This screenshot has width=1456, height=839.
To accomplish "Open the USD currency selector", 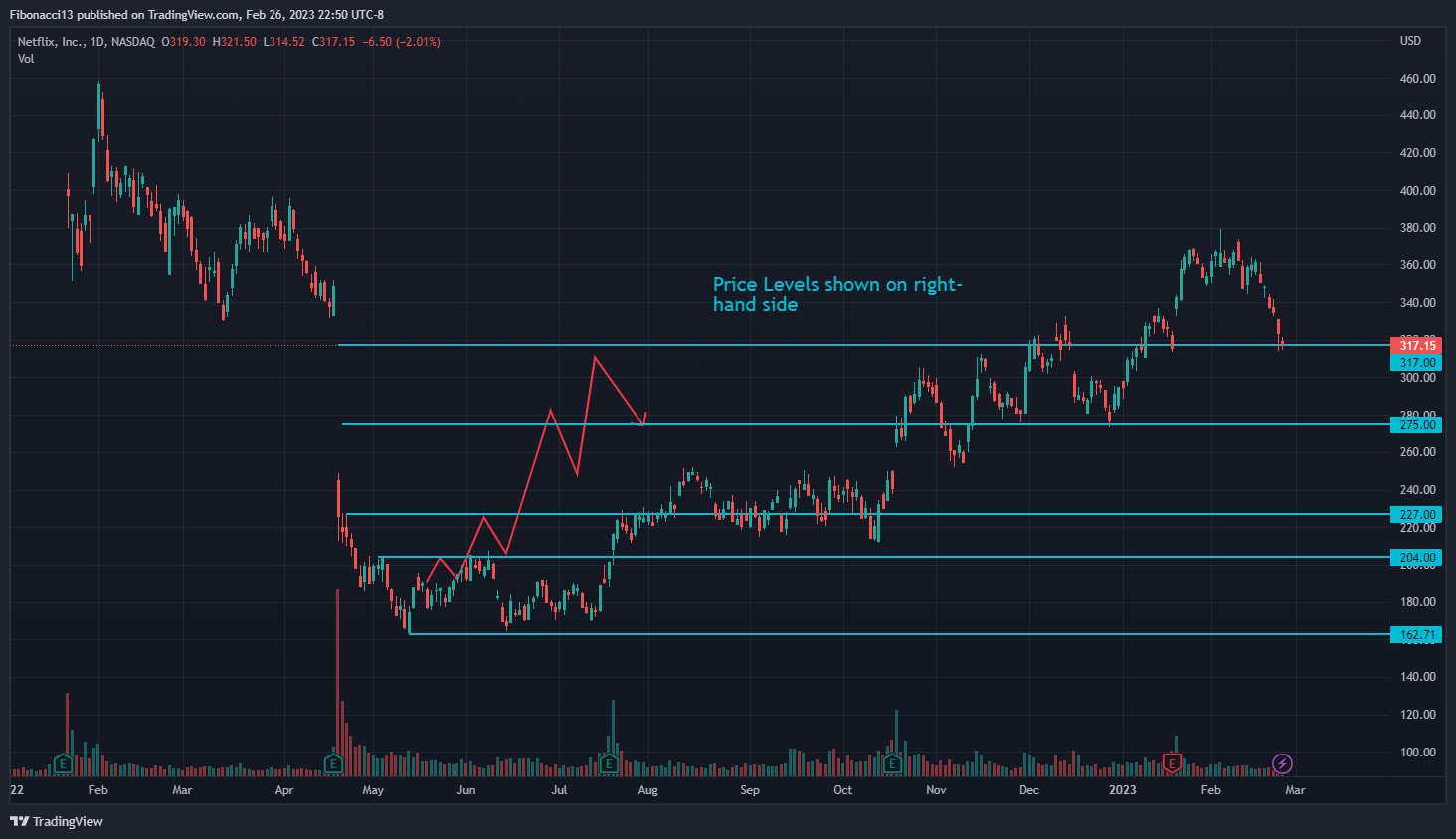I will click(x=1410, y=41).
